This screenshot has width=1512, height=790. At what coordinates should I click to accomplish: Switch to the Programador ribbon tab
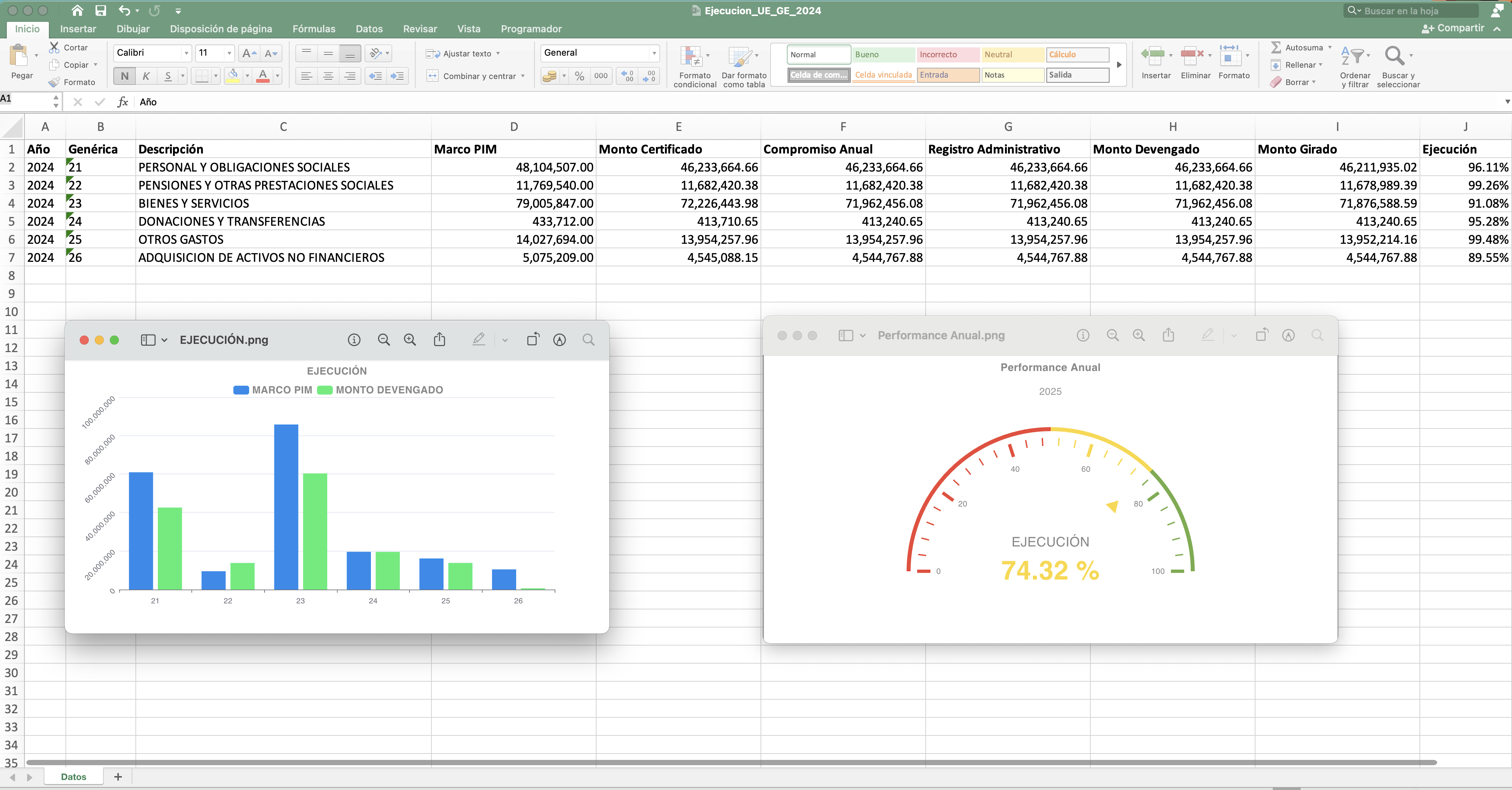click(531, 28)
